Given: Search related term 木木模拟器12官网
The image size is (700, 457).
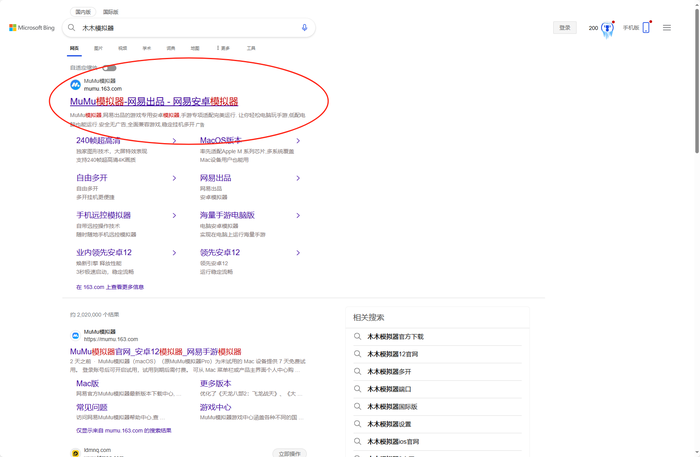Looking at the screenshot, I should coord(392,354).
